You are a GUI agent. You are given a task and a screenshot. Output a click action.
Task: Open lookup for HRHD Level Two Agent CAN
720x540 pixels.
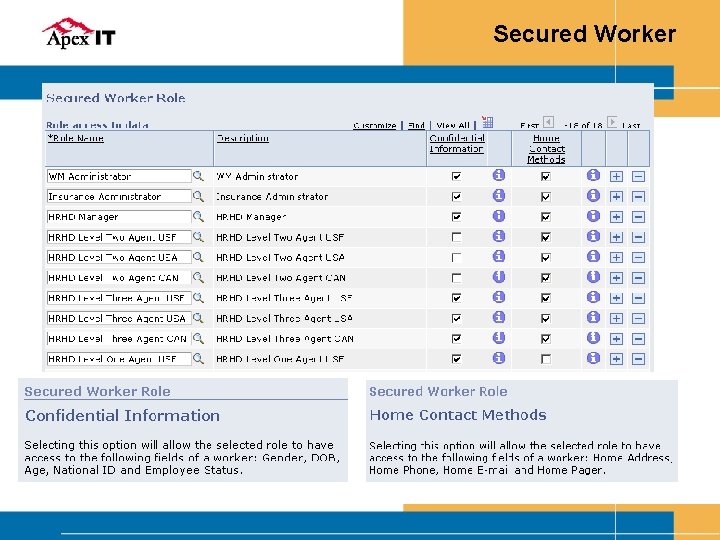click(198, 277)
